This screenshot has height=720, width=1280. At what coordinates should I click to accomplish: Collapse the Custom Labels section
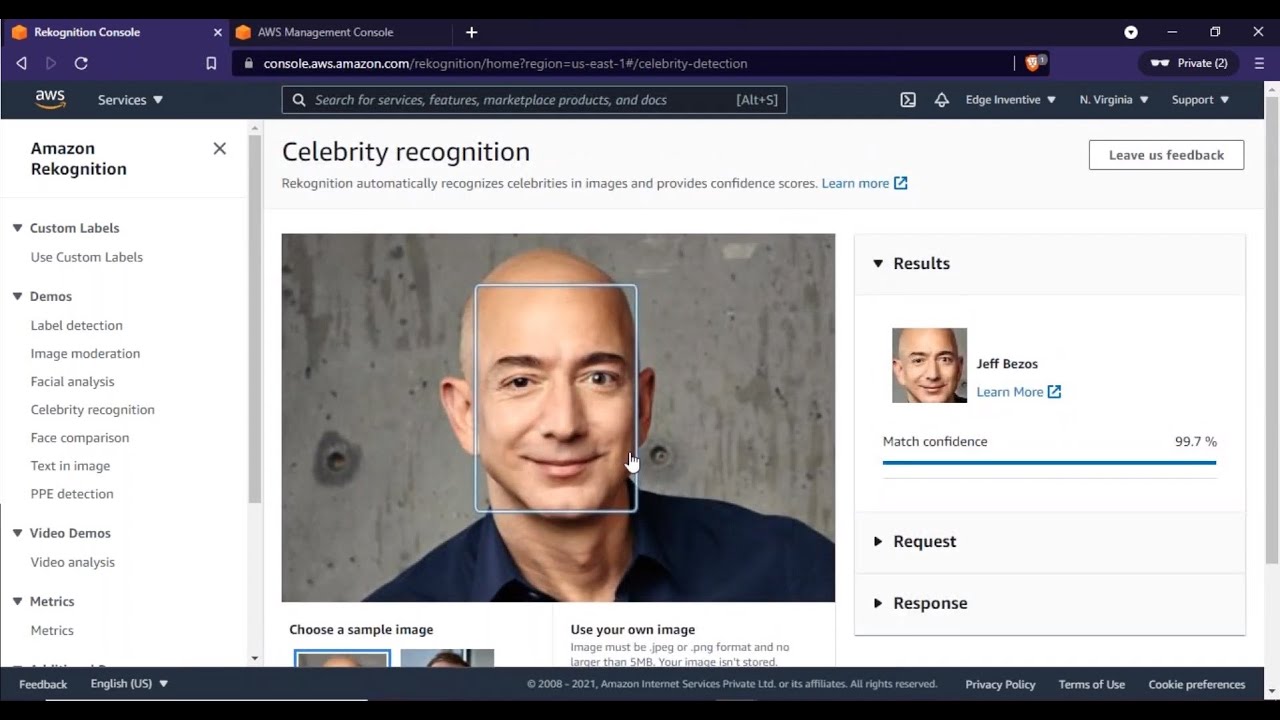click(x=17, y=228)
